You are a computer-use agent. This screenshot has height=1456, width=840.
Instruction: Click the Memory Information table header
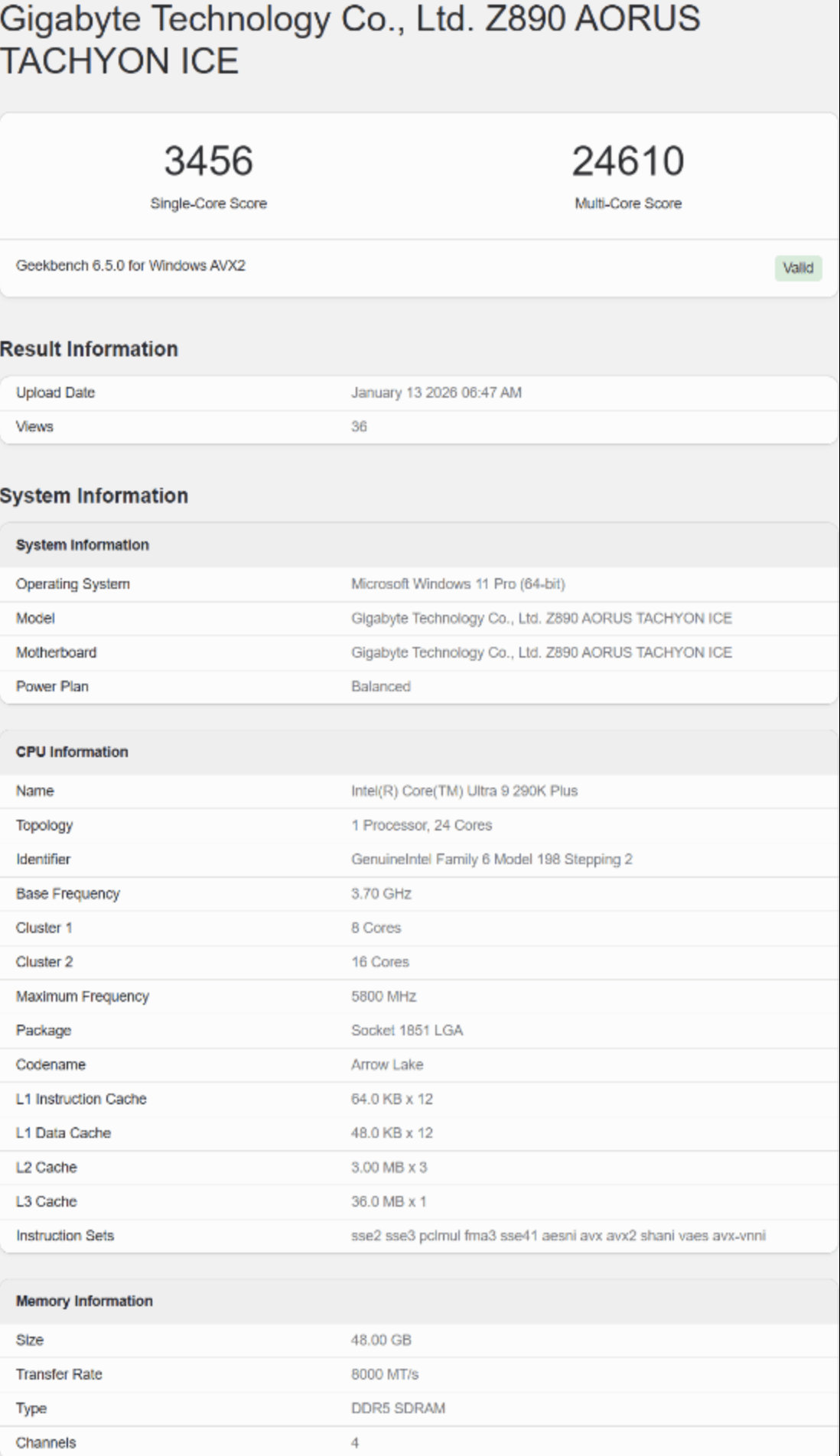[x=84, y=1301]
